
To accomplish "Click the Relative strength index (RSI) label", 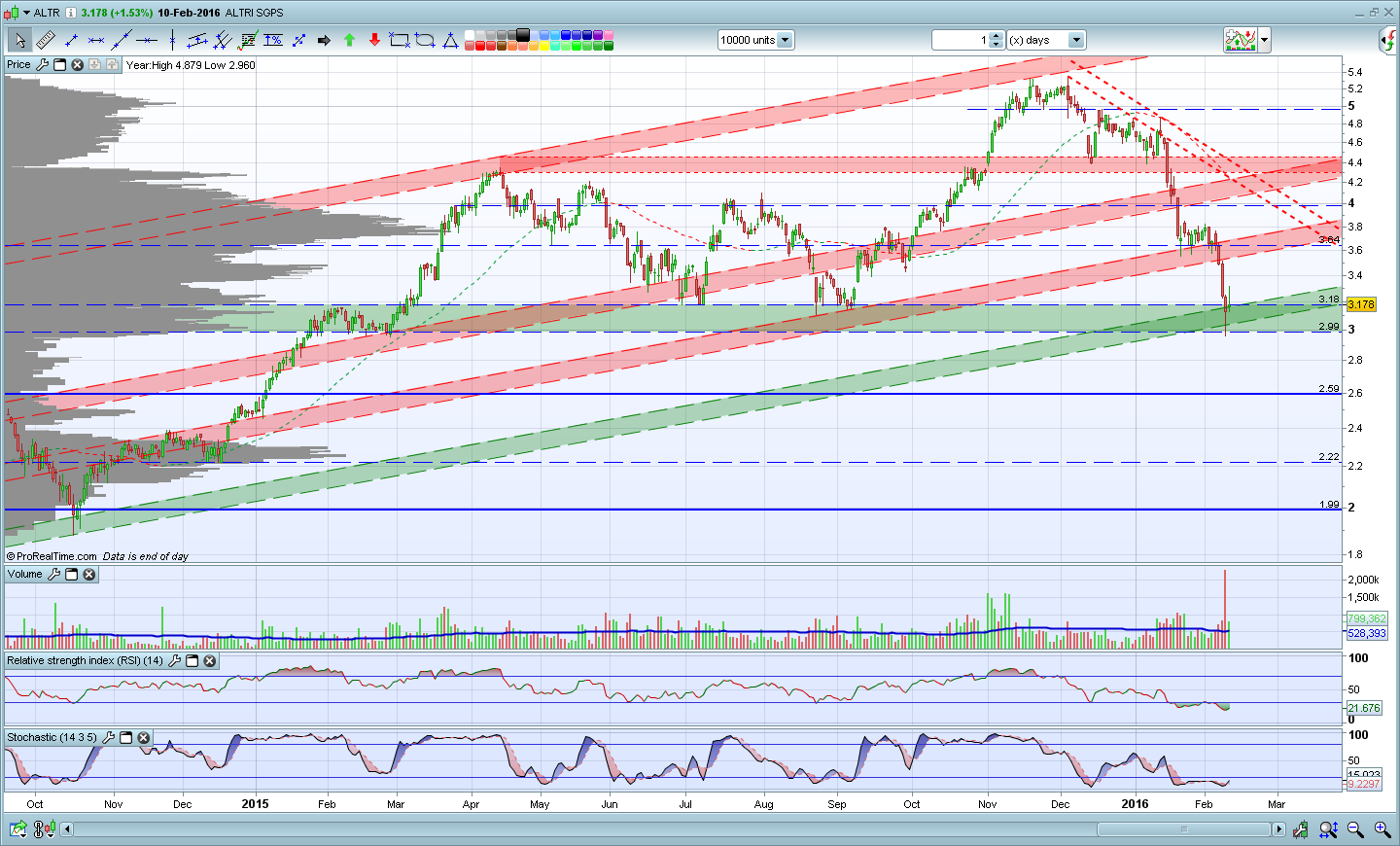I will pyautogui.click(x=86, y=661).
